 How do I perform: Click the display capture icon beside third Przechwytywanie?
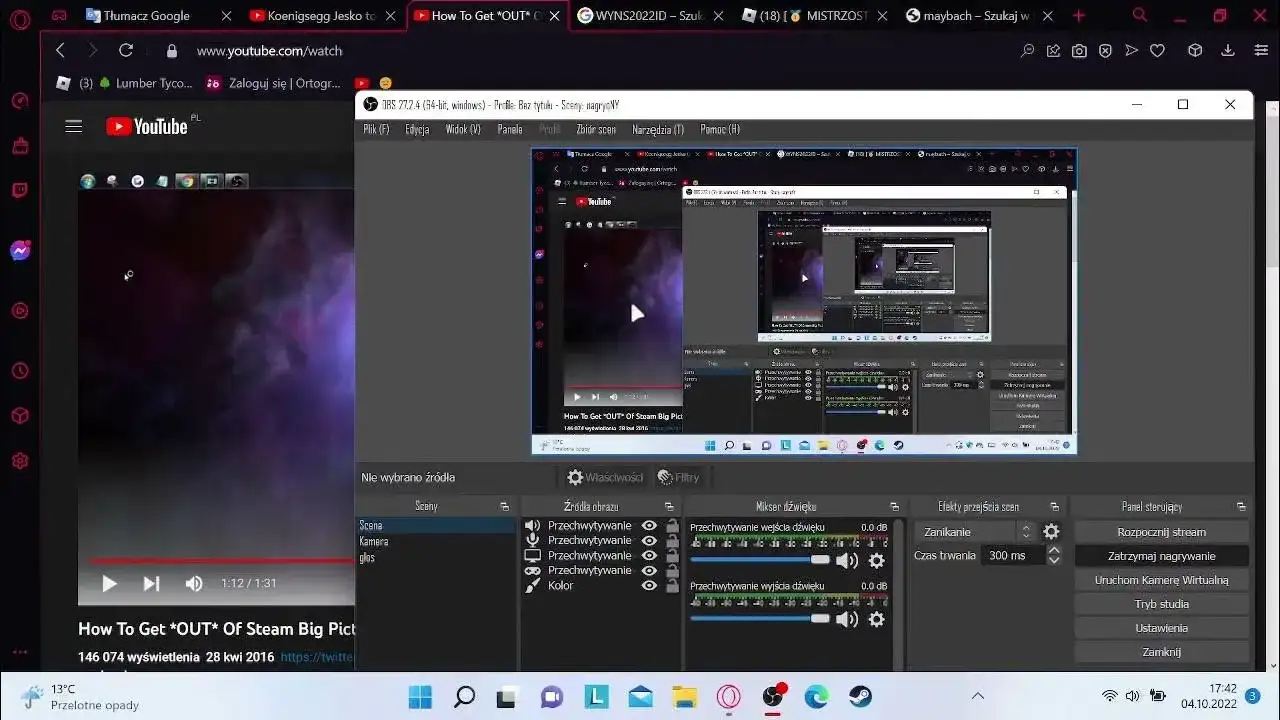533,555
